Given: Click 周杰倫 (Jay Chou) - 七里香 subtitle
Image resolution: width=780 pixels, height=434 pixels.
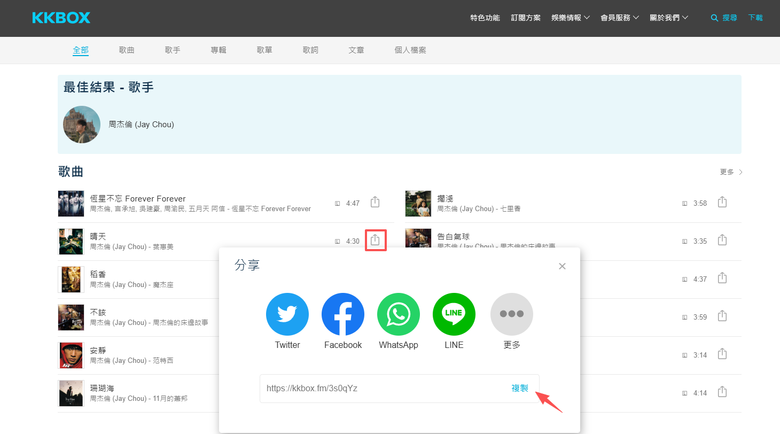Looking at the screenshot, I should point(479,209).
